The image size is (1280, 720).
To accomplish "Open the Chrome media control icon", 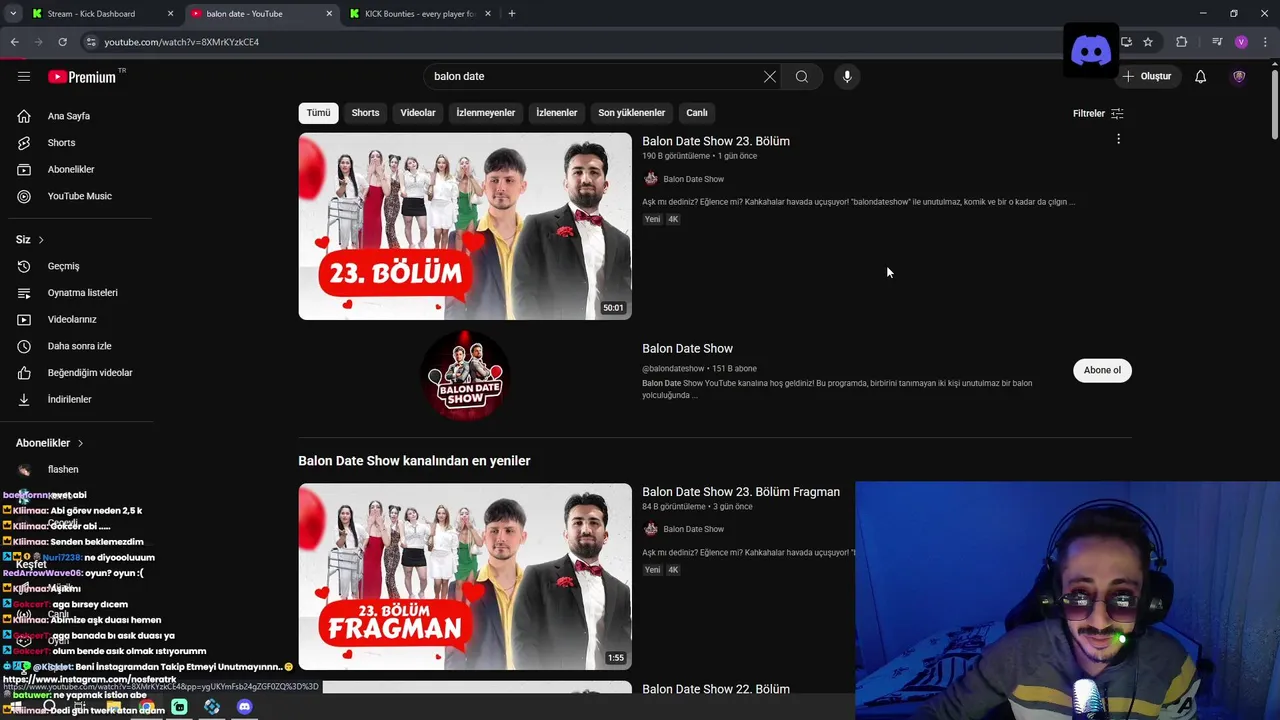I will [x=1217, y=42].
